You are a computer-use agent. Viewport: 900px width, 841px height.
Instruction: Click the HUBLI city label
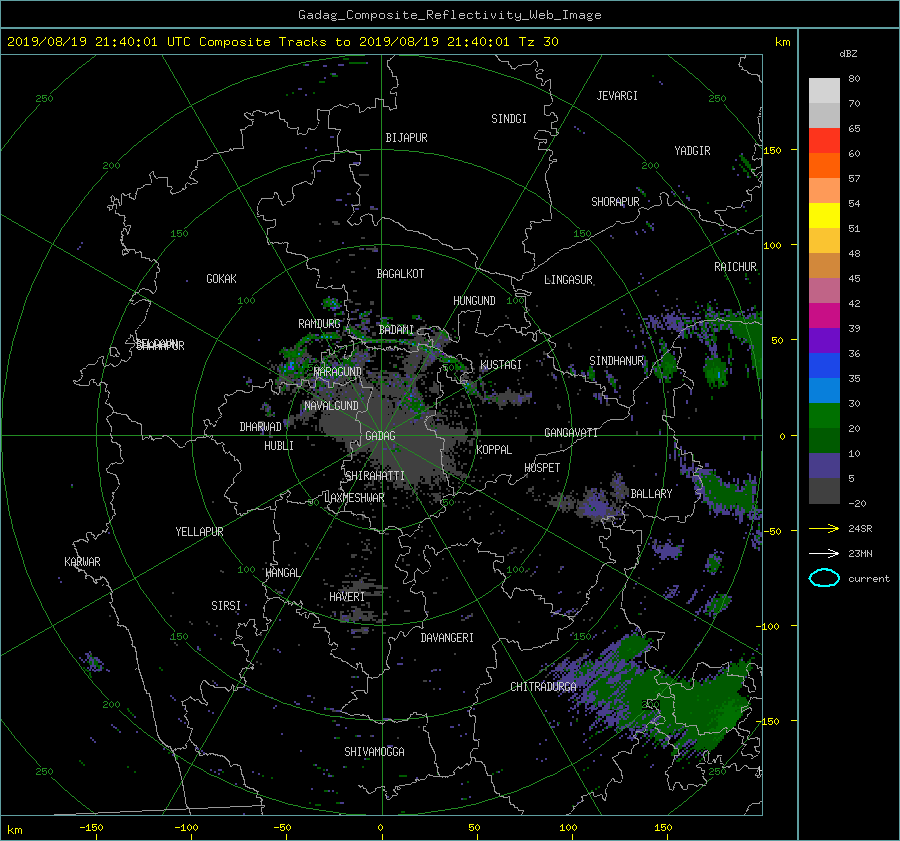(x=278, y=446)
